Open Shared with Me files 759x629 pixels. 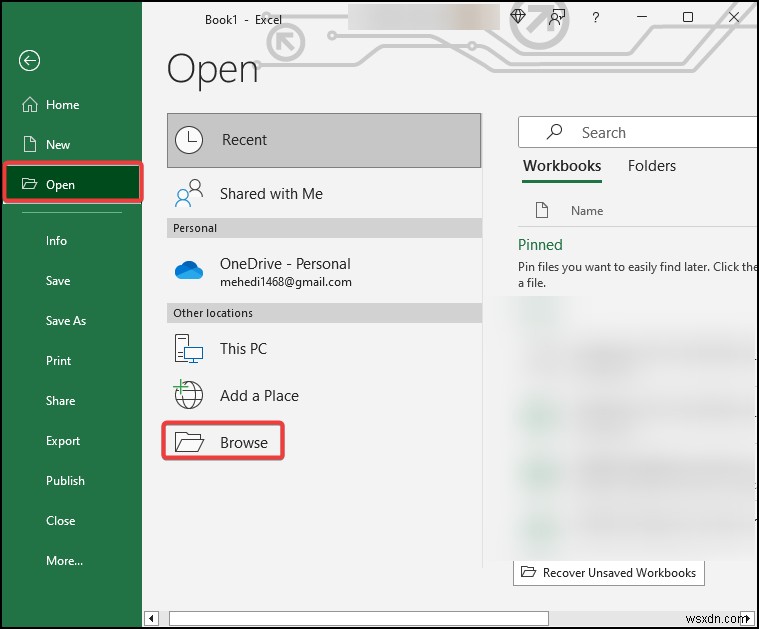324,194
